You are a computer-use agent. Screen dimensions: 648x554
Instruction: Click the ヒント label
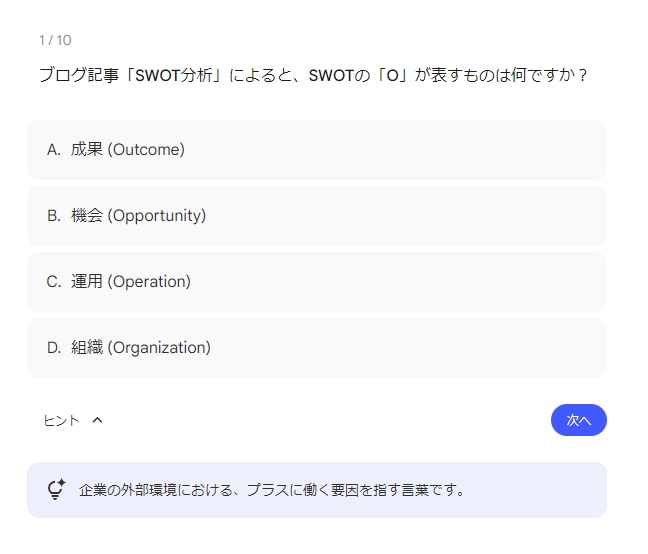(x=61, y=421)
